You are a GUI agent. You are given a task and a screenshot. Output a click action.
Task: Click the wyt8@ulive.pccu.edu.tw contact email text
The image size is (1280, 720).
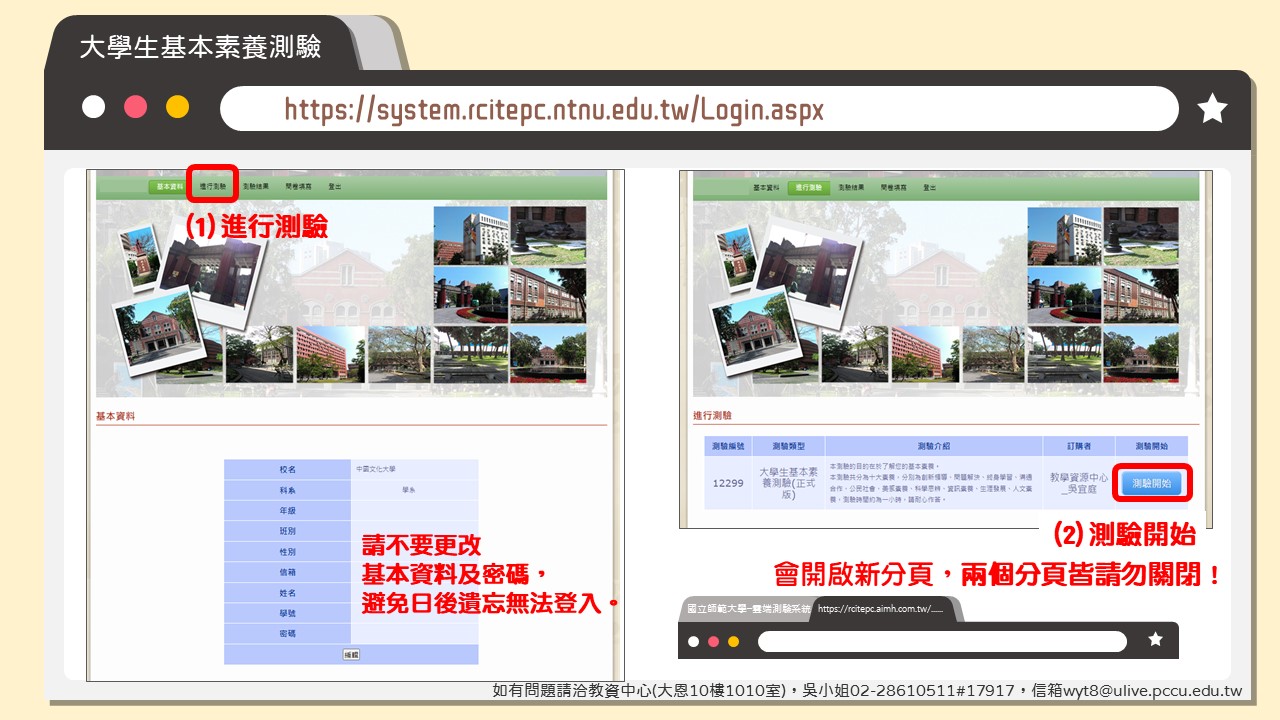point(1155,691)
